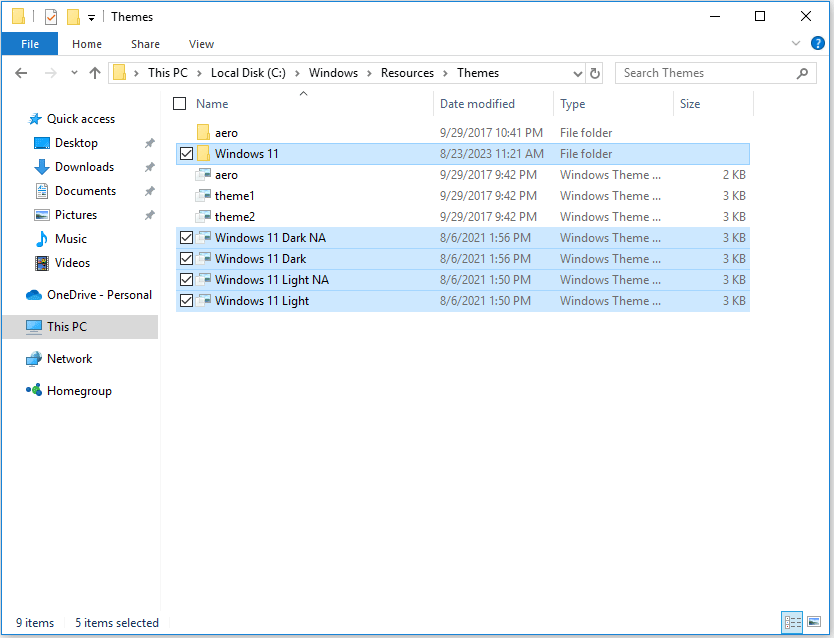Open Quick access in the navigation pane
Viewport: 834px width, 638px height.
click(81, 119)
